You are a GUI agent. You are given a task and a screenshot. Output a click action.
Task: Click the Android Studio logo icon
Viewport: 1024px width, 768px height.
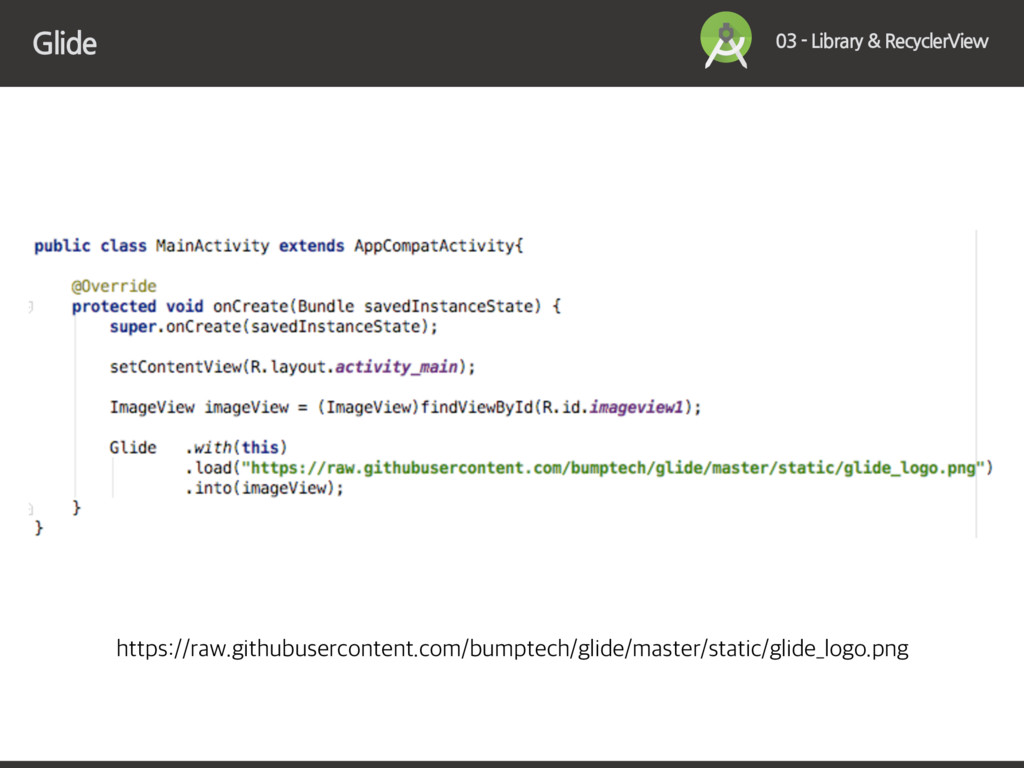726,40
